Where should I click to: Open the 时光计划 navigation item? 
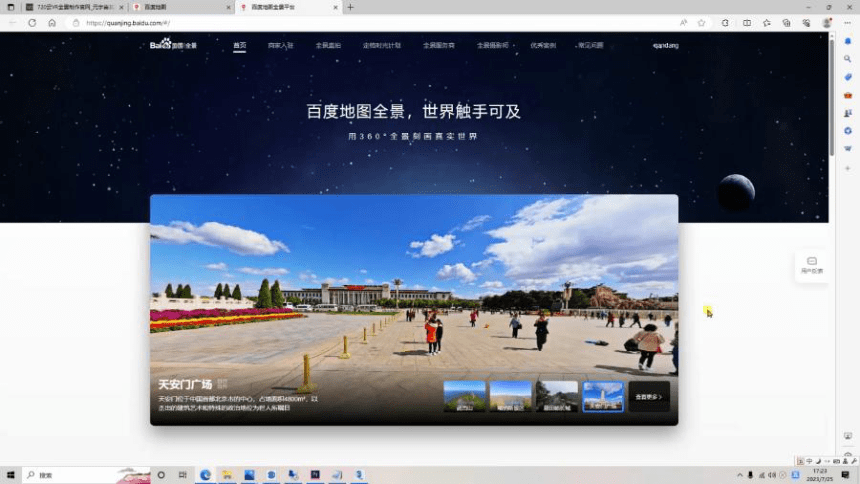(x=382, y=46)
